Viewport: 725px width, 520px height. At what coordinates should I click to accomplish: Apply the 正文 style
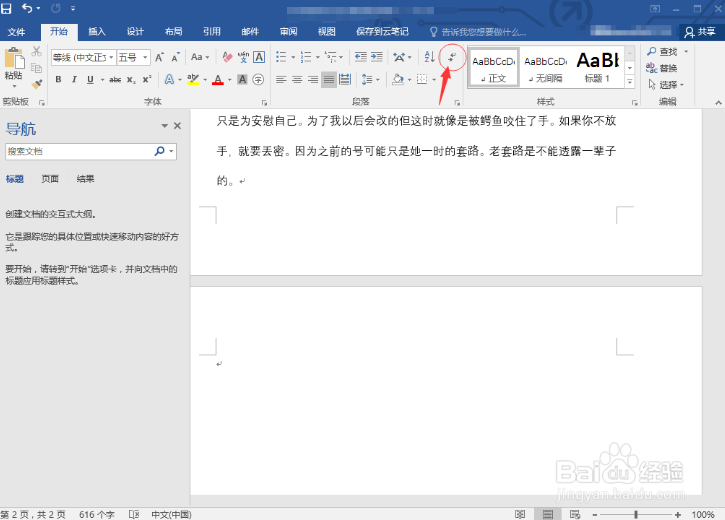494,67
